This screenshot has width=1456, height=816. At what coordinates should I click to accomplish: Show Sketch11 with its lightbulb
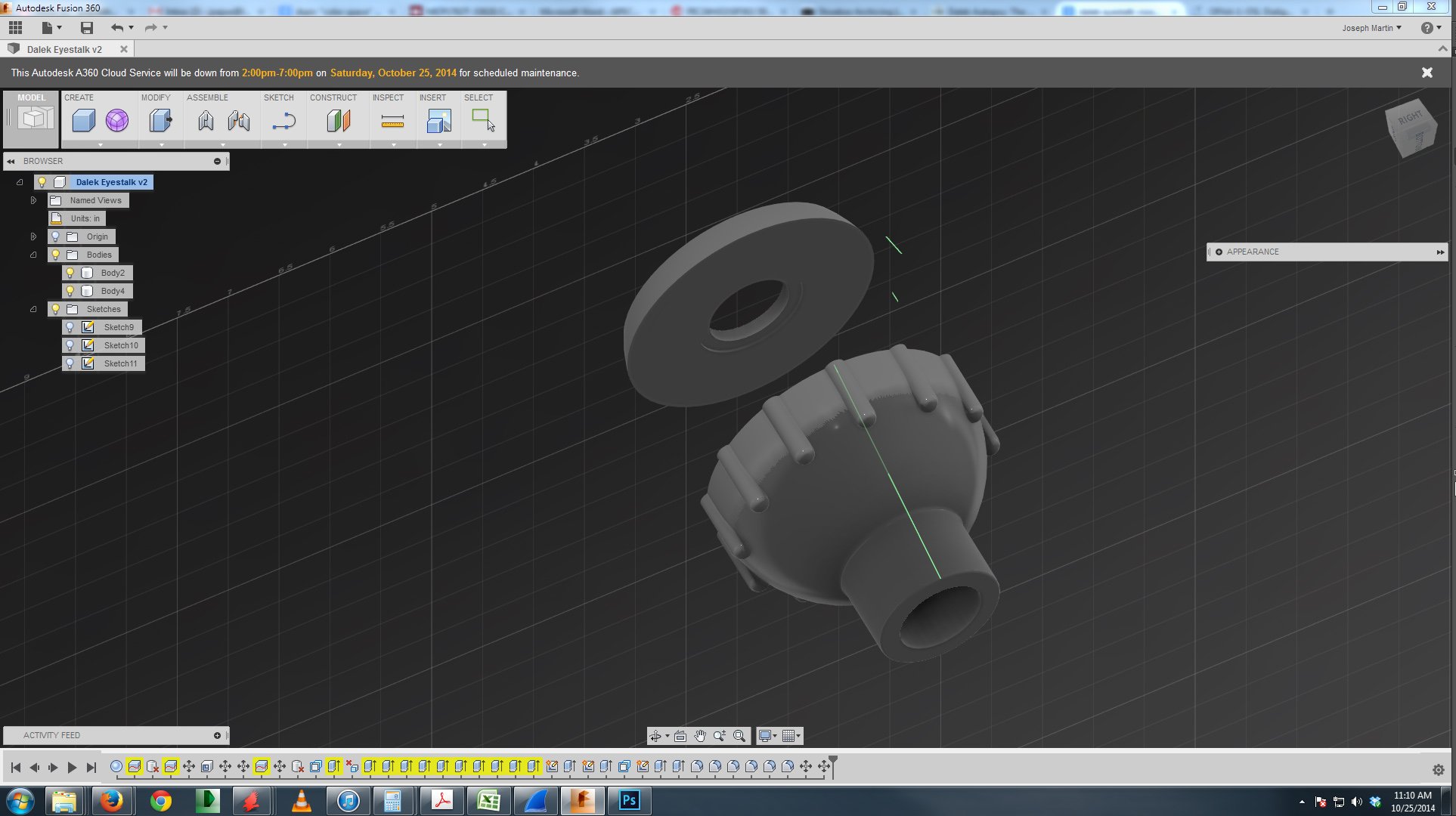coord(70,363)
